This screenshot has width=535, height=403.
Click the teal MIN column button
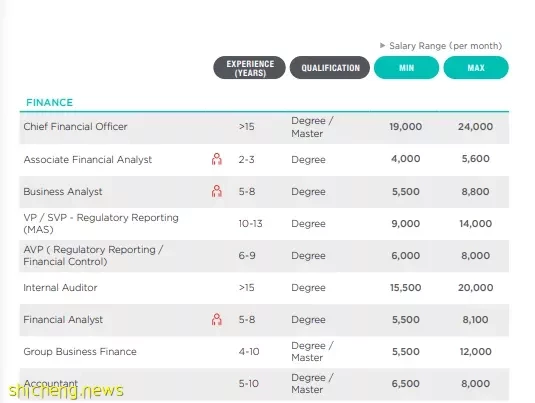[406, 68]
